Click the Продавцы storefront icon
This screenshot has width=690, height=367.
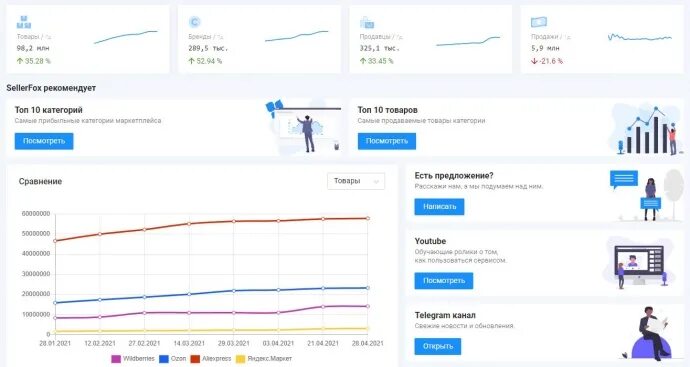pos(367,22)
